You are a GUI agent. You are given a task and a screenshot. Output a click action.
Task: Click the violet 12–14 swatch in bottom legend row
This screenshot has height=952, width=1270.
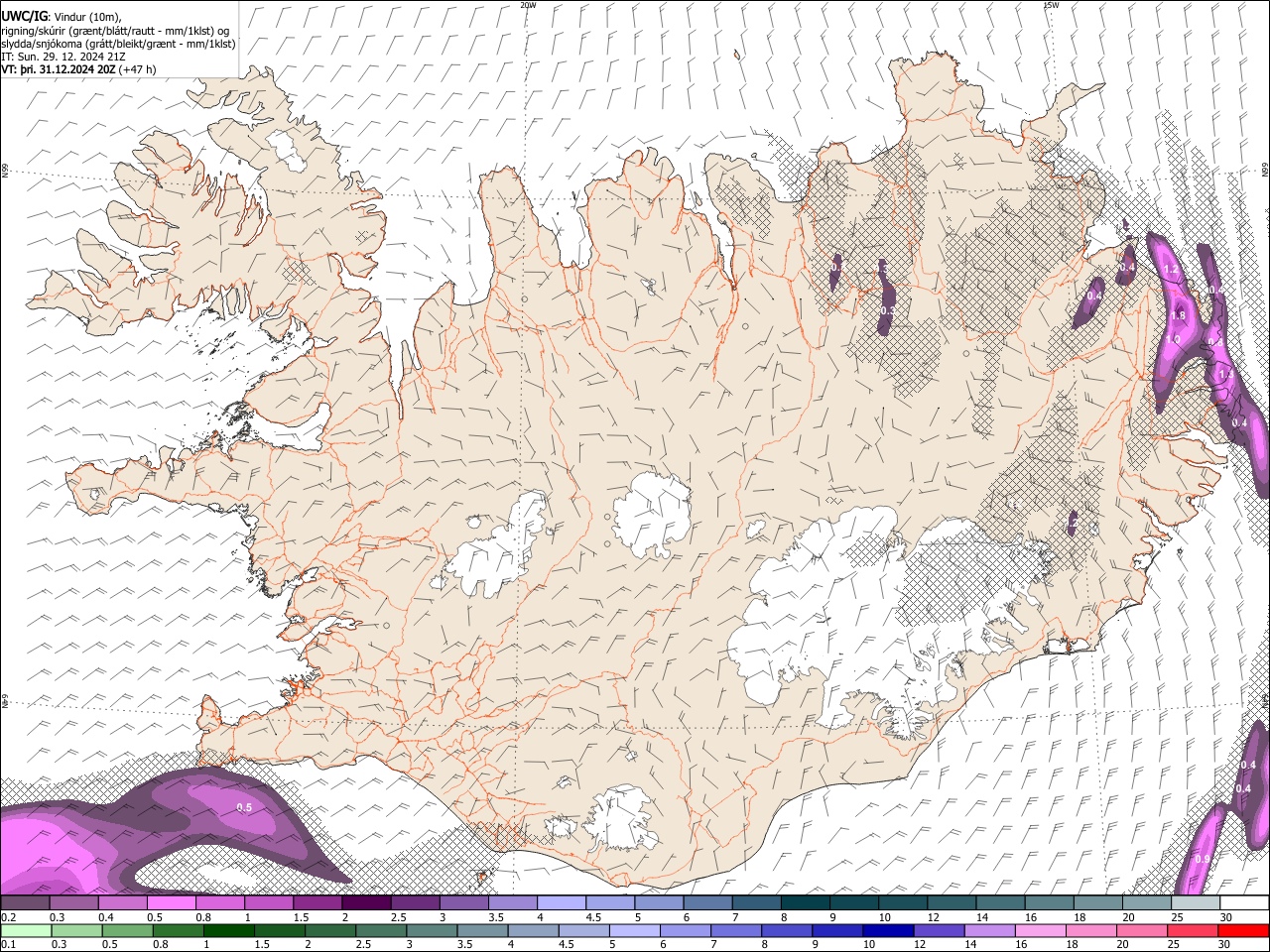(938, 930)
